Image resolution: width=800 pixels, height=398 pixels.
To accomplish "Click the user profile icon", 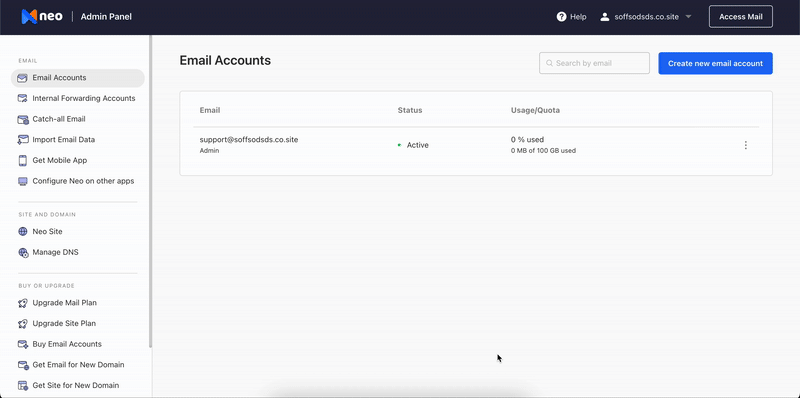I will click(605, 17).
